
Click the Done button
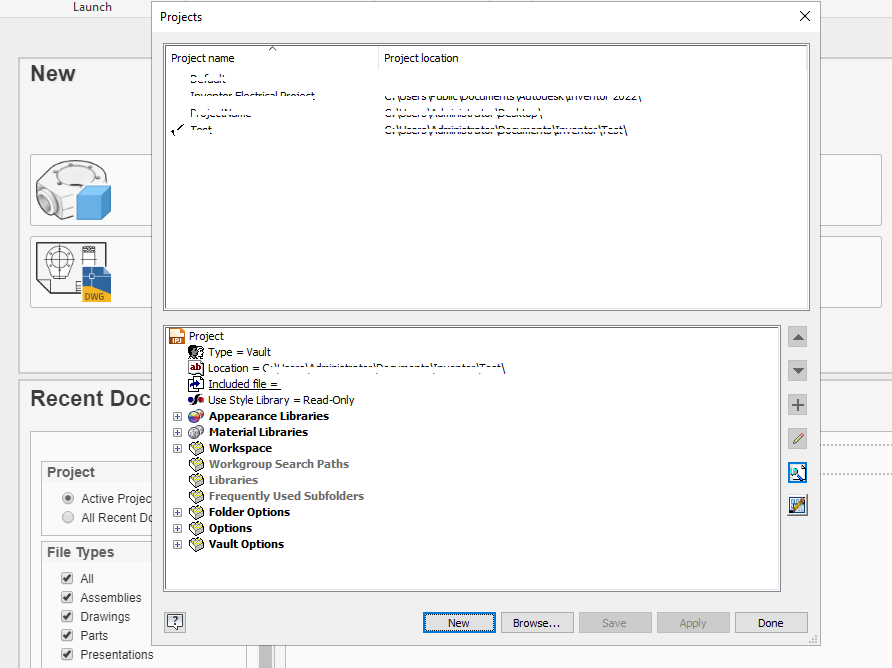coord(771,623)
